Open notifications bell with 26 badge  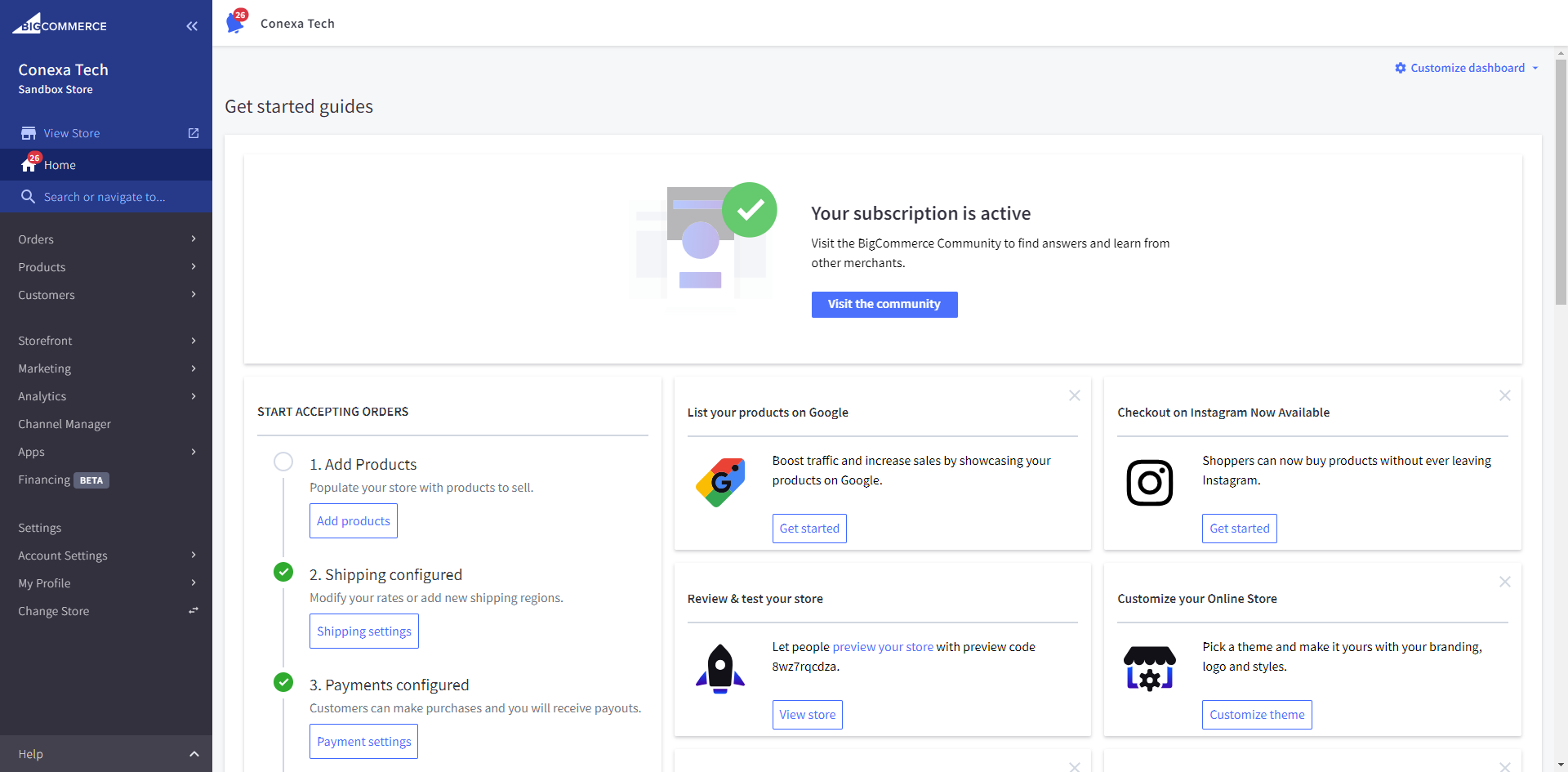[x=235, y=22]
